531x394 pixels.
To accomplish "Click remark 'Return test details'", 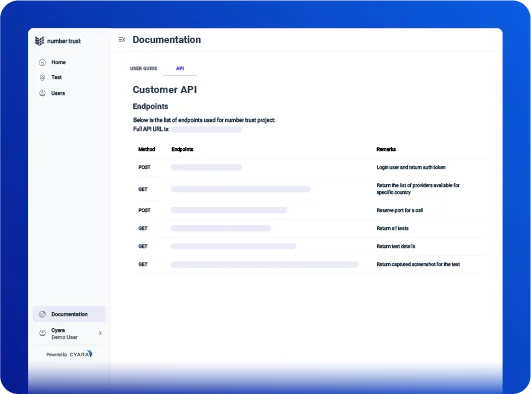I will pyautogui.click(x=396, y=246).
